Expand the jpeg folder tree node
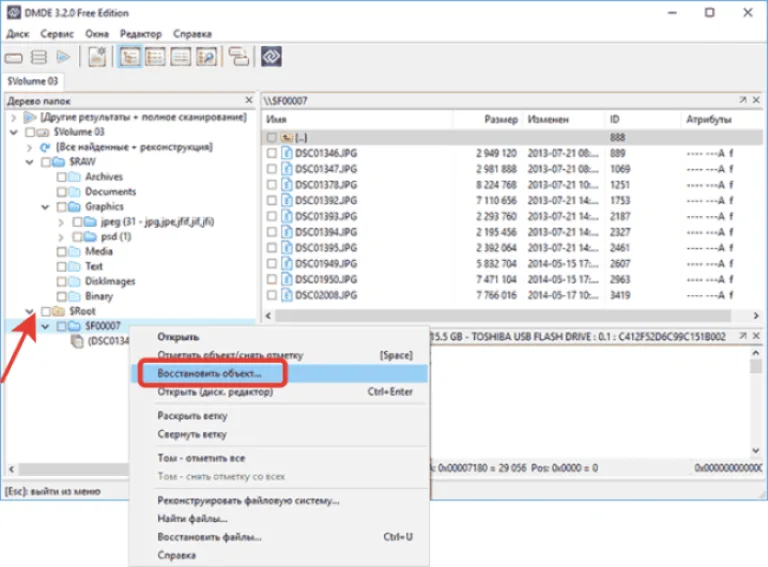The width and height of the screenshot is (768, 567). point(61,222)
